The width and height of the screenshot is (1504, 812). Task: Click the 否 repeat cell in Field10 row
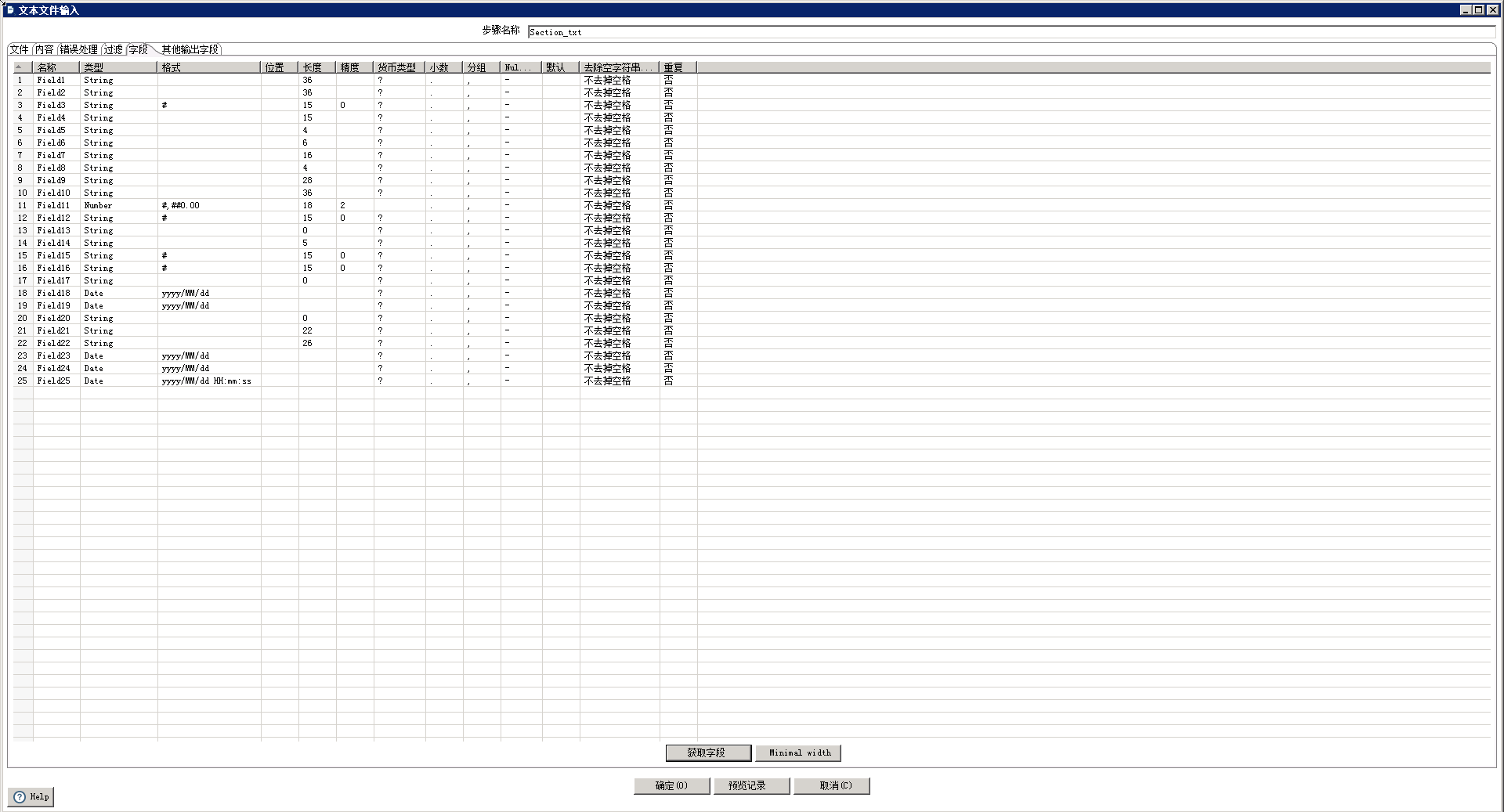pyautogui.click(x=678, y=193)
